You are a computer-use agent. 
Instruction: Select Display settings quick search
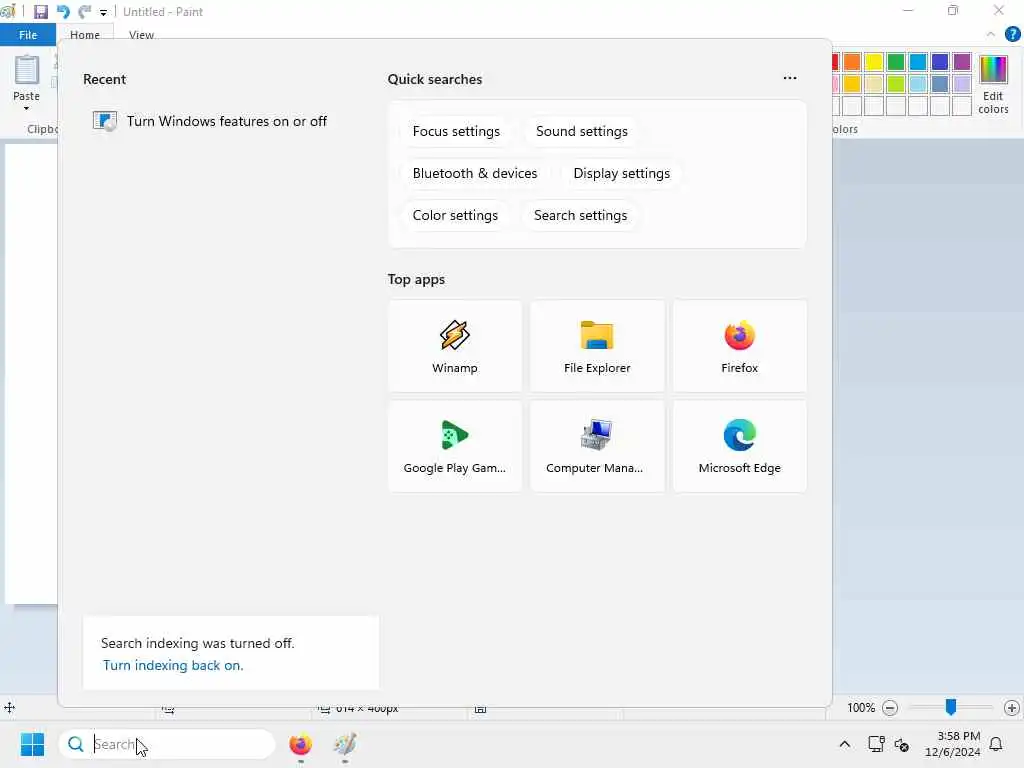[x=622, y=173]
